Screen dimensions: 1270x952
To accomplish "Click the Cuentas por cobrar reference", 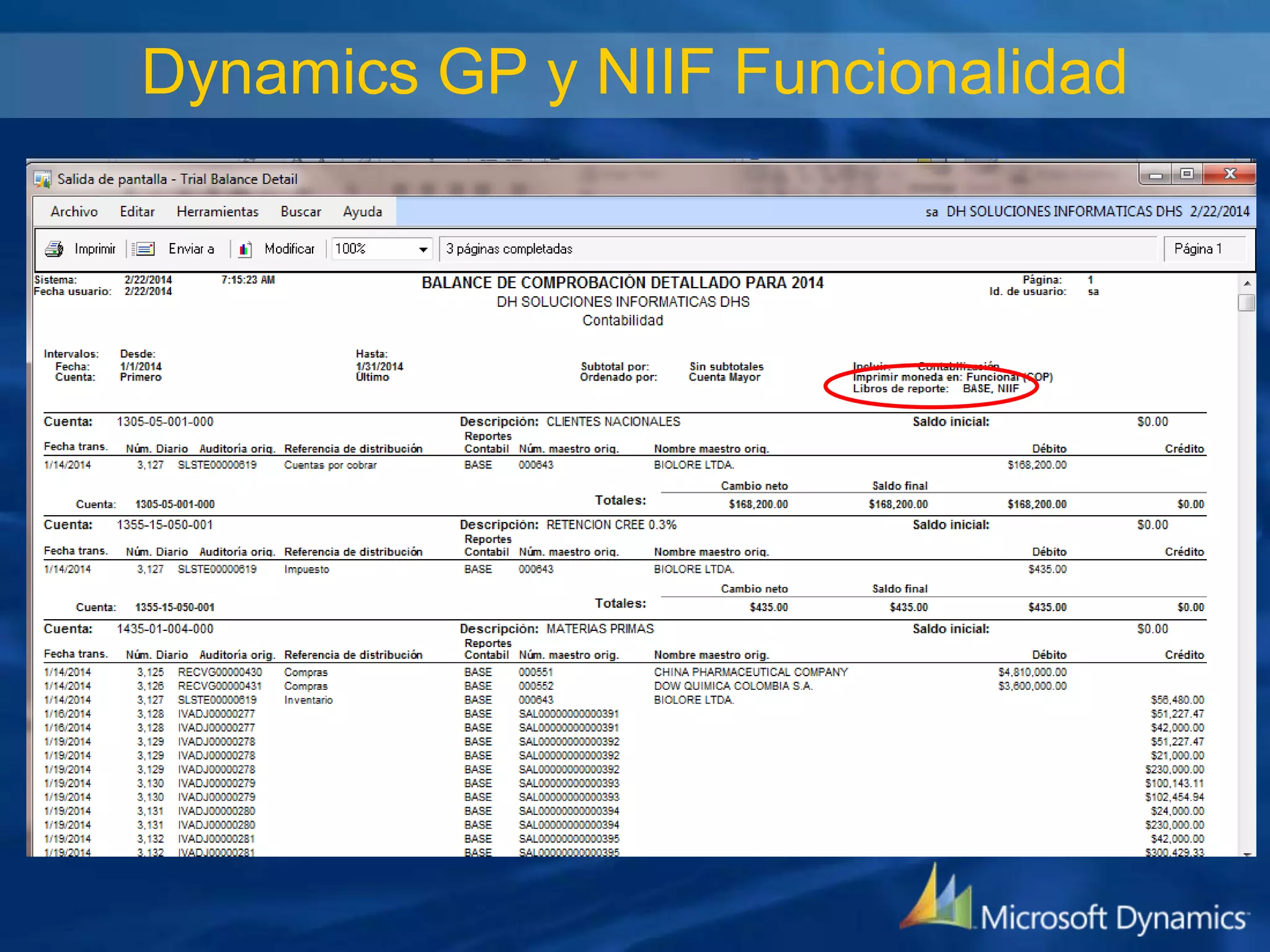I will coord(331,465).
